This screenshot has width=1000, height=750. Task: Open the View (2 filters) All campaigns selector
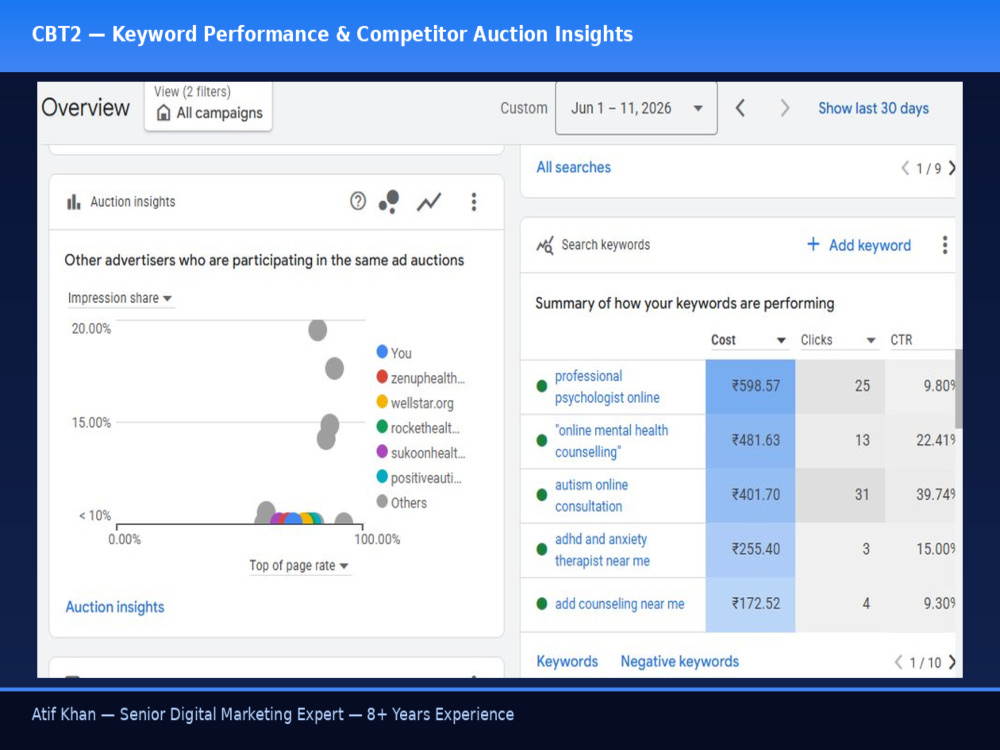(209, 106)
